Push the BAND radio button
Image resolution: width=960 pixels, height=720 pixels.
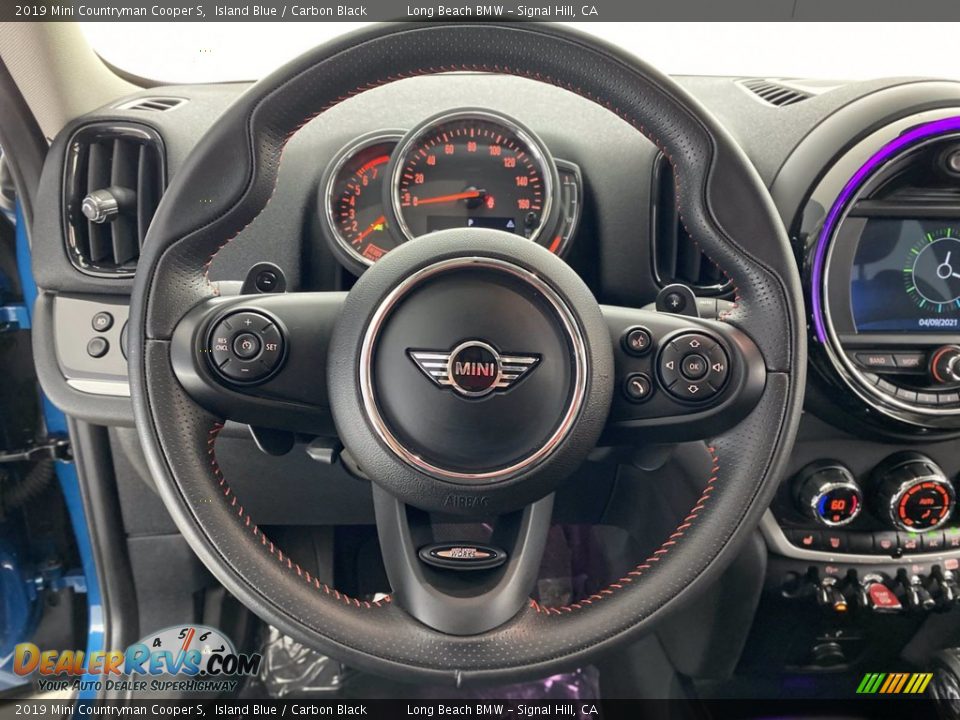click(x=877, y=361)
